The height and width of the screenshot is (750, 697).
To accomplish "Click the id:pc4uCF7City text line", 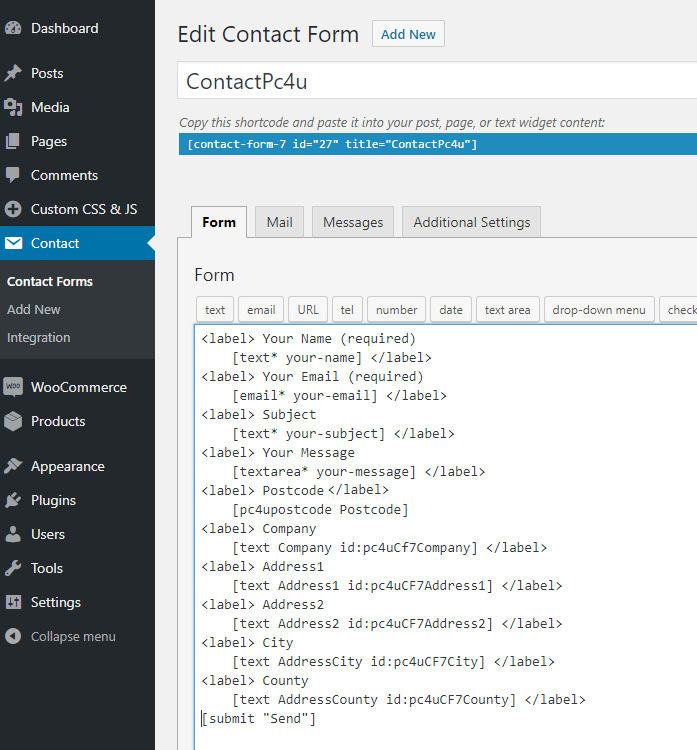I will pos(393,662).
